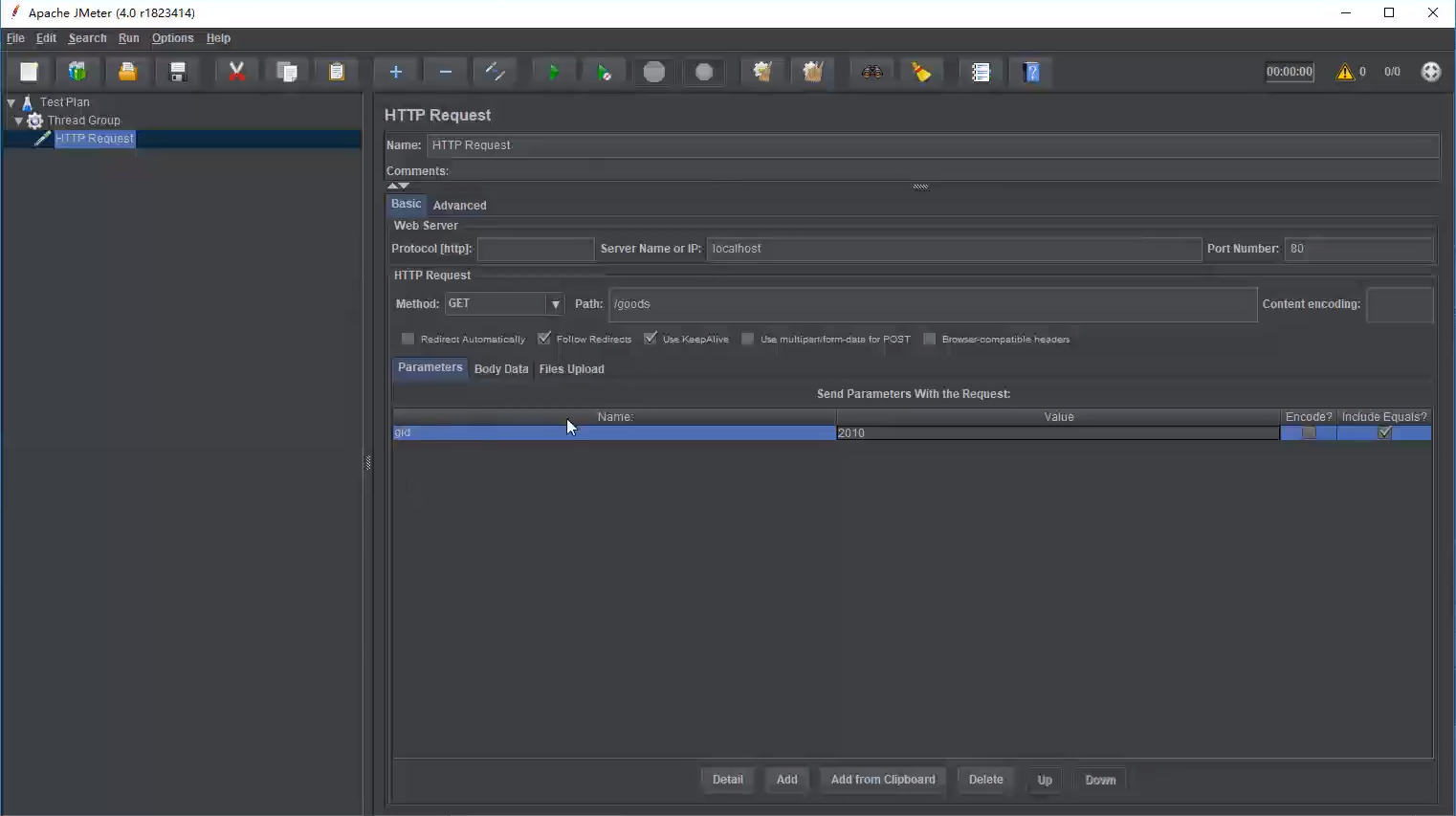Click the comments panel collapse arrows
The height and width of the screenshot is (816, 1456).
click(399, 186)
